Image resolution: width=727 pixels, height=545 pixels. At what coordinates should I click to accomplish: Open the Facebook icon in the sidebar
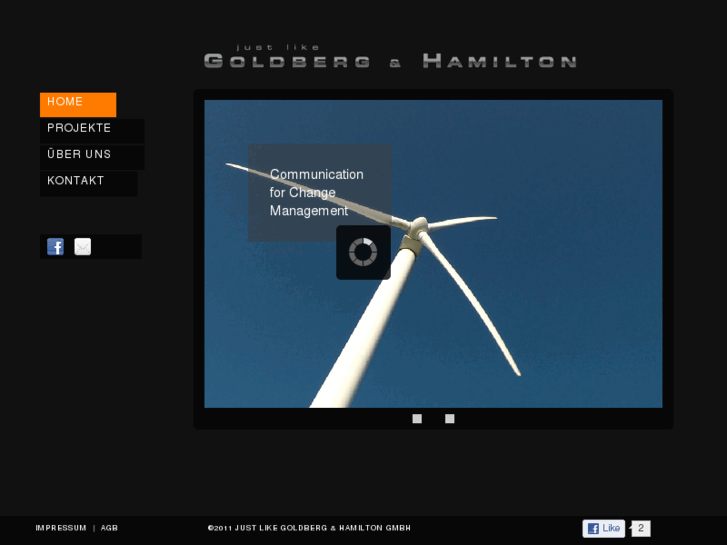[55, 247]
